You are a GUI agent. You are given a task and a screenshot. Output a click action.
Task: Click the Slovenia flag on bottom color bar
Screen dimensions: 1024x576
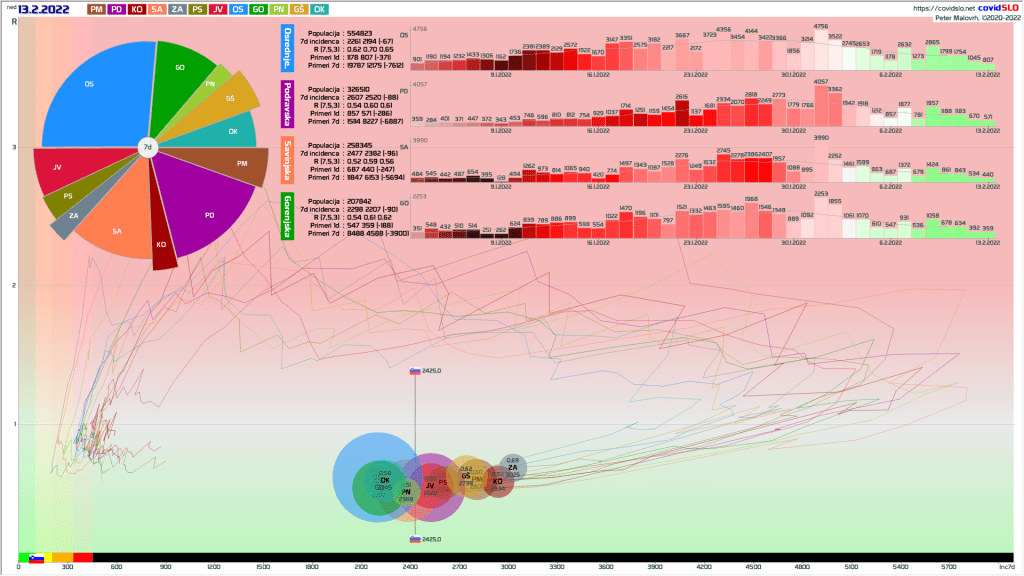(36, 557)
